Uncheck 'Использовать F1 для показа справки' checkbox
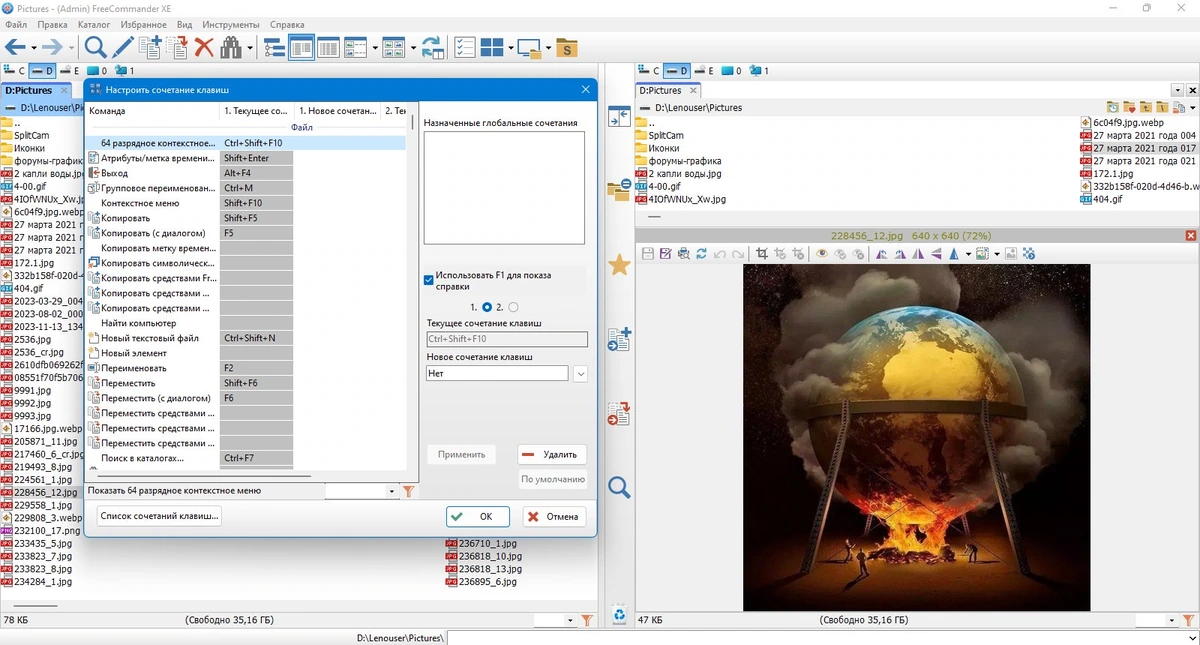This screenshot has height=645, width=1200. (x=429, y=280)
